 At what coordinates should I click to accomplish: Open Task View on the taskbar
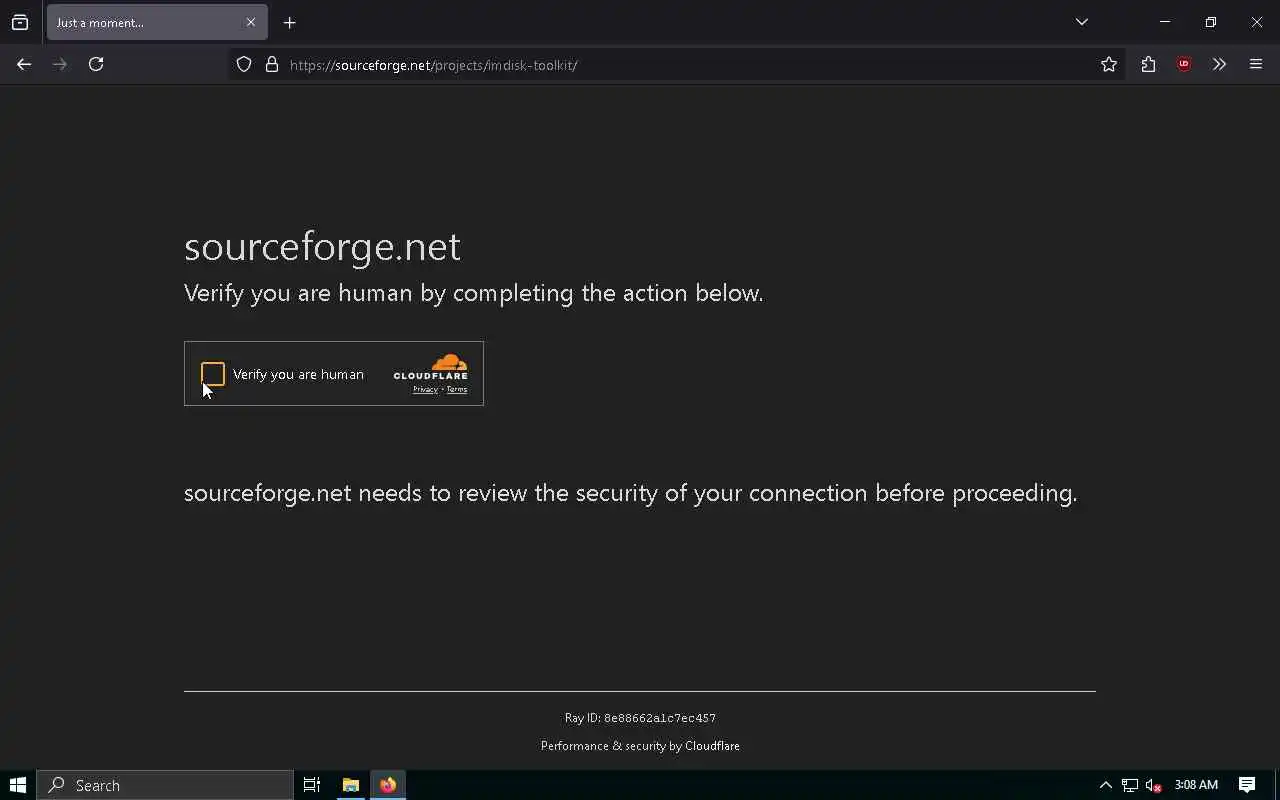pos(312,785)
